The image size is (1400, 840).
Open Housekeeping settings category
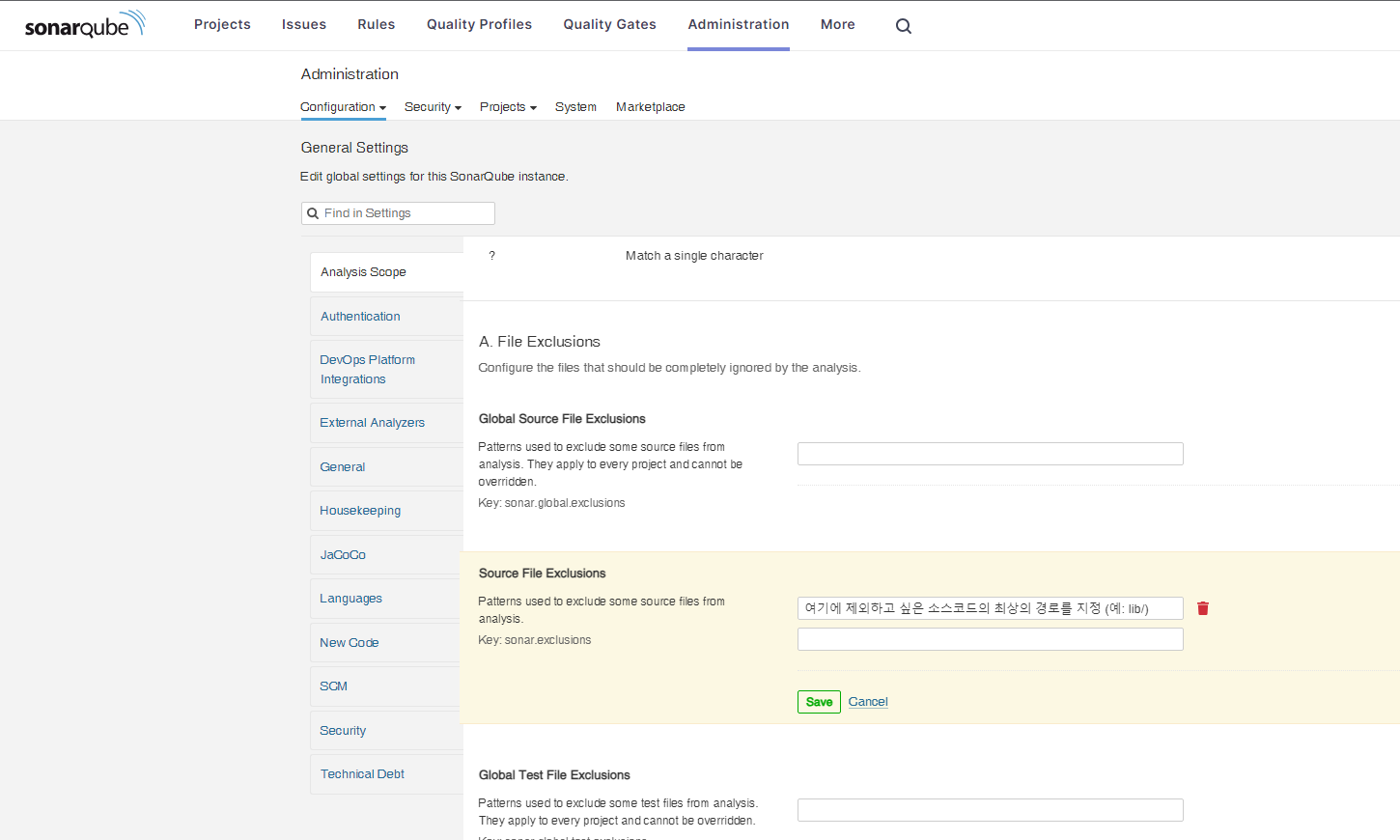coord(386,511)
